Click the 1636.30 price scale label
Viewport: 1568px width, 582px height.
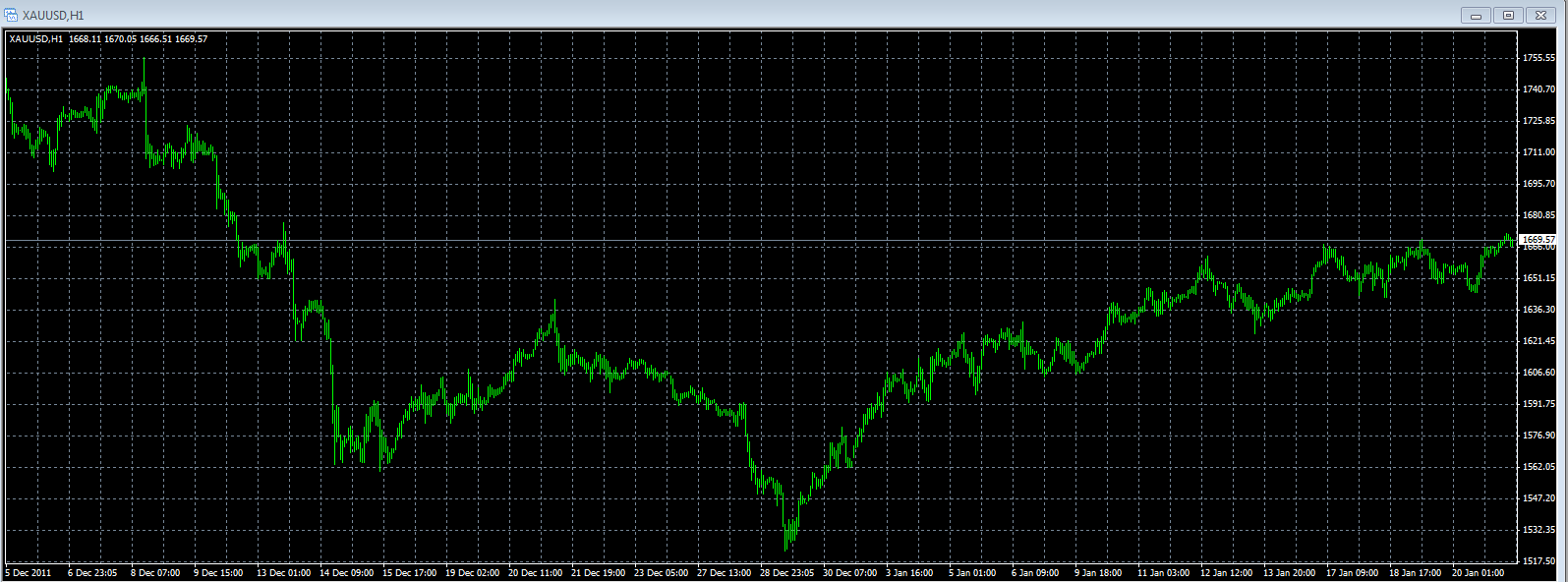coord(1538,310)
